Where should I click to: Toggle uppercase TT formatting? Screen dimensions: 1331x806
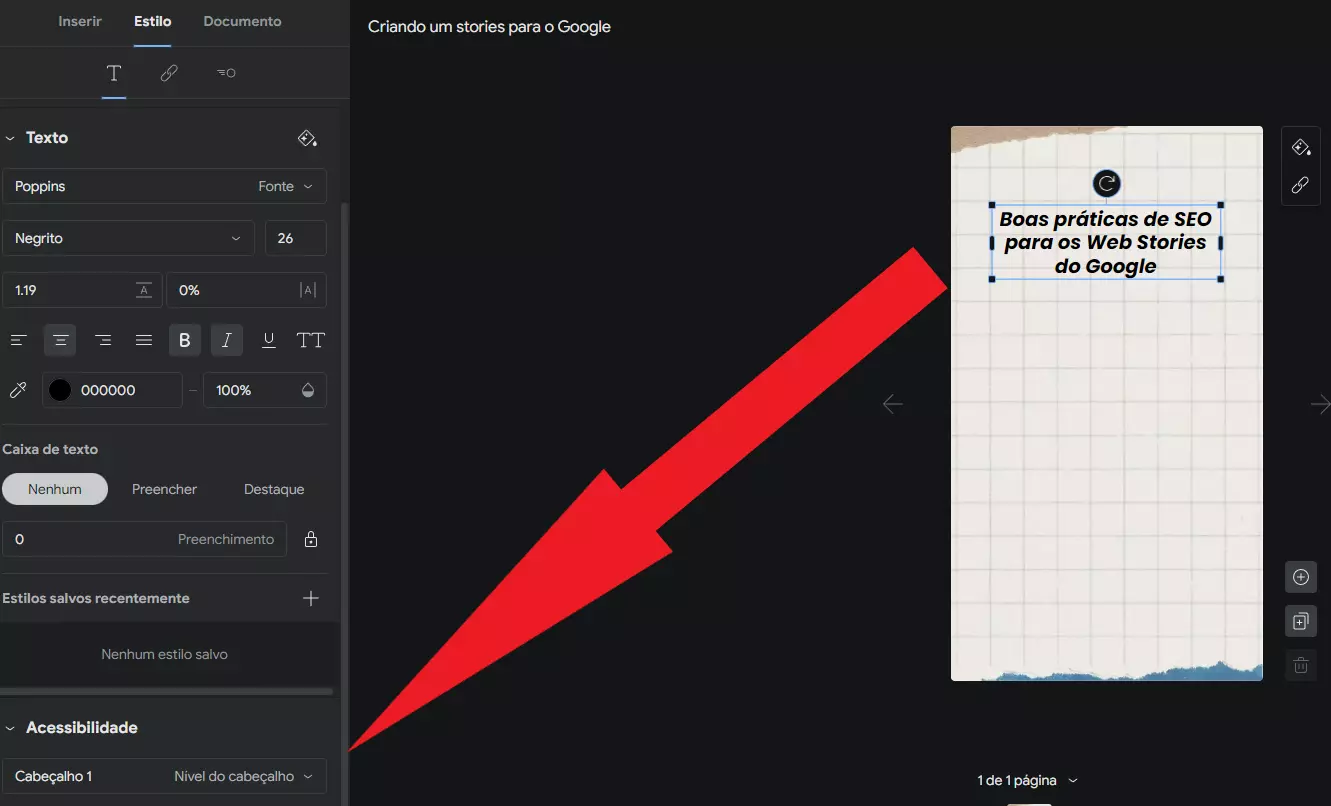pos(310,340)
